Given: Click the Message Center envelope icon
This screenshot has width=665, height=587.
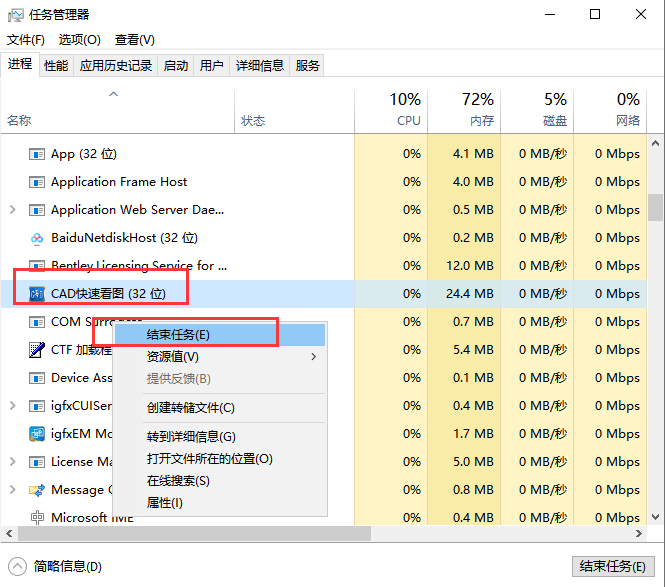Looking at the screenshot, I should 37,490.
